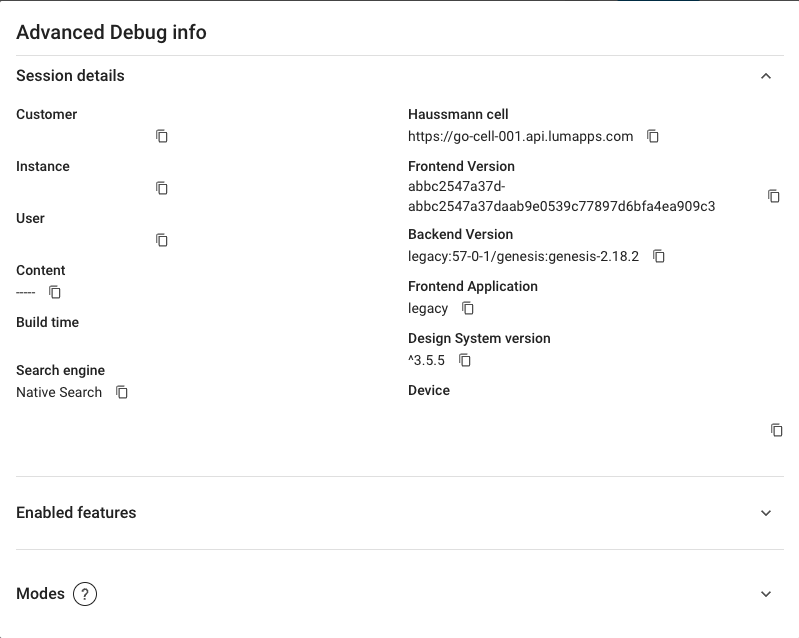Image resolution: width=799 pixels, height=638 pixels.
Task: Click the Modes heading text
Action: (40, 594)
